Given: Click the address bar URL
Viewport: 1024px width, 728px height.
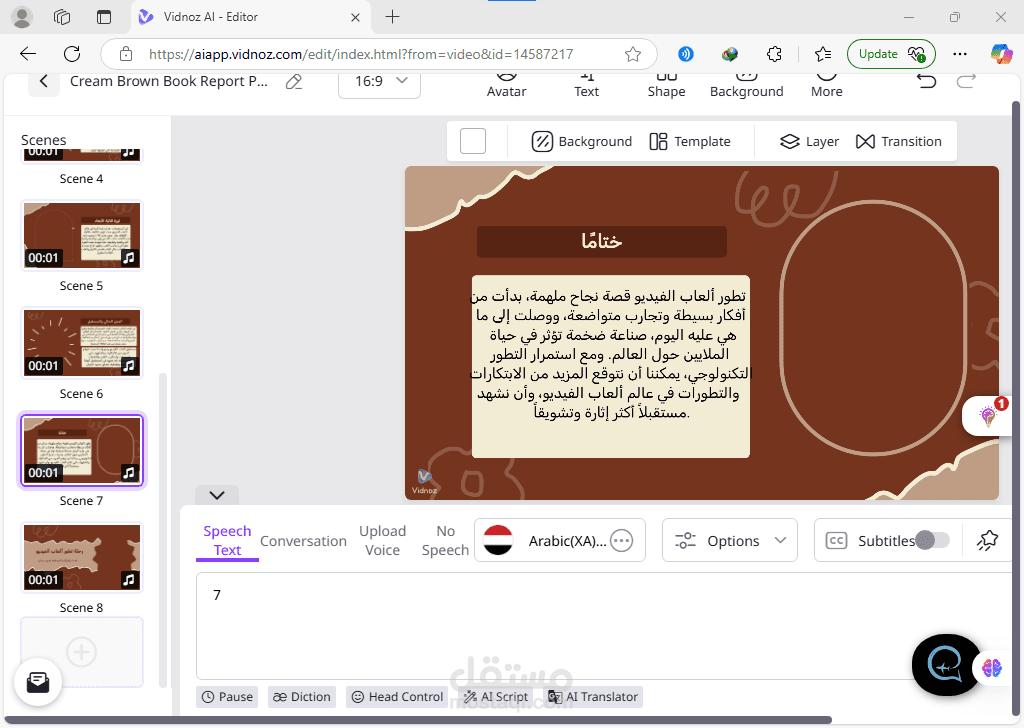Looking at the screenshot, I should [360, 54].
